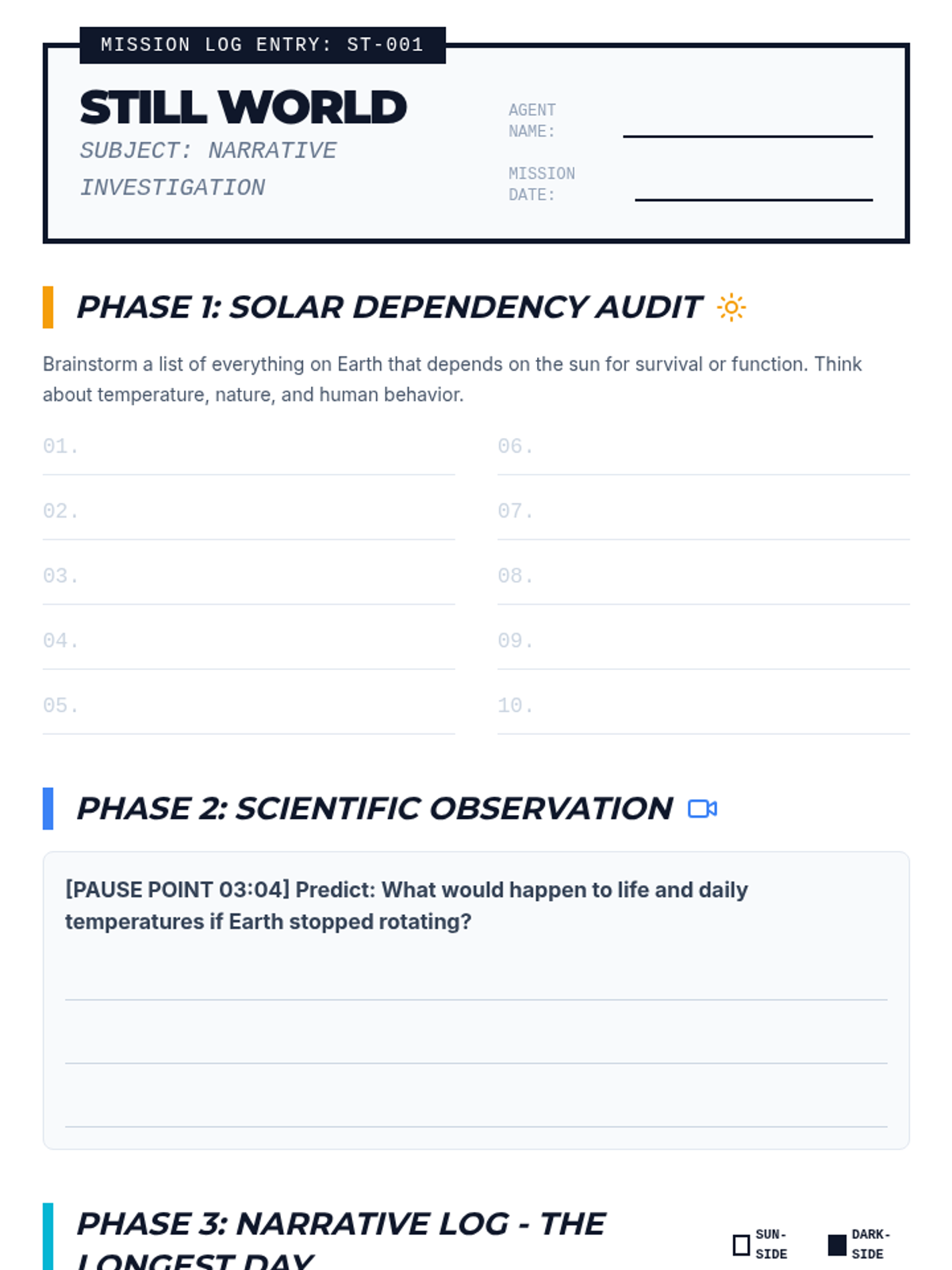Click the Agent Name field line

coord(747,127)
